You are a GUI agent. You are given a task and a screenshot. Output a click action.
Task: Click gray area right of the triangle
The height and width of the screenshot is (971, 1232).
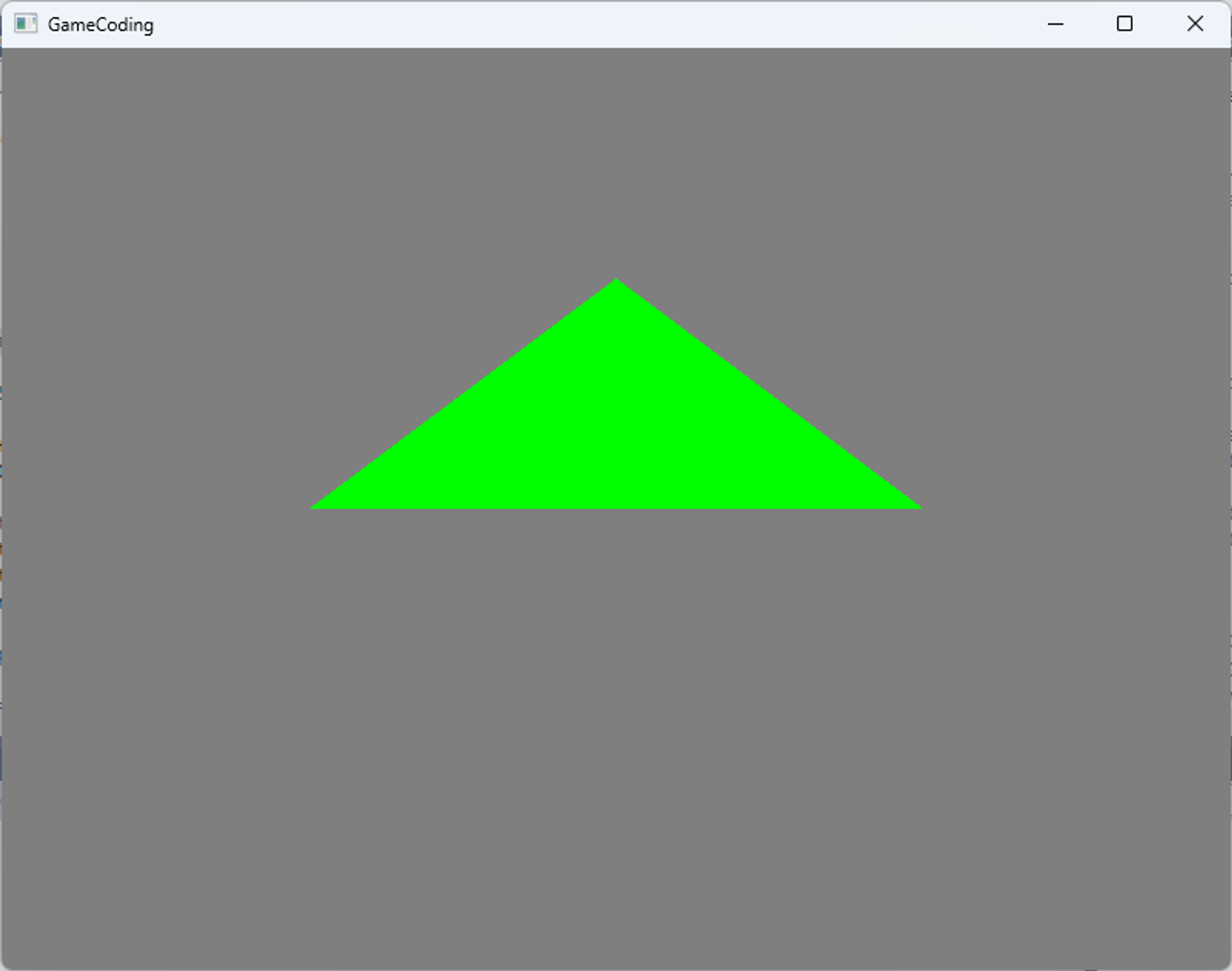coord(1047,431)
